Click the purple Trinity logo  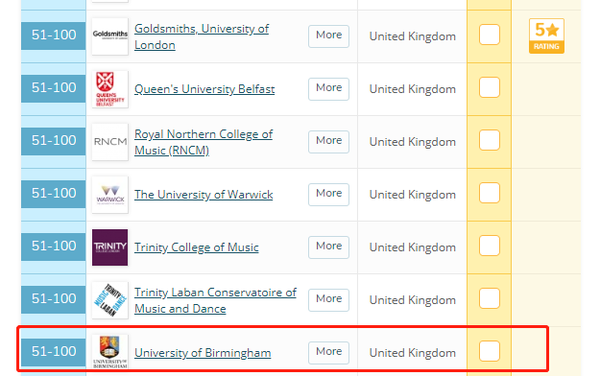click(x=110, y=247)
